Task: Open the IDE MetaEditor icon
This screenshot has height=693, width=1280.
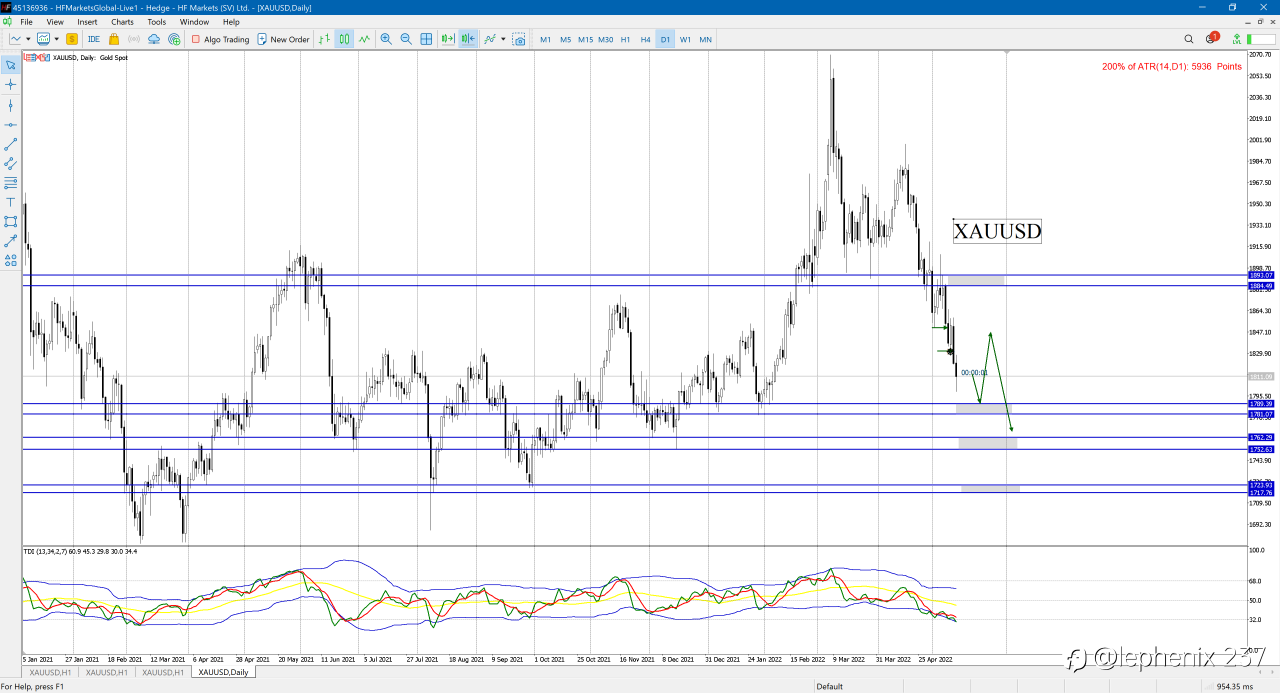Action: (x=94, y=39)
